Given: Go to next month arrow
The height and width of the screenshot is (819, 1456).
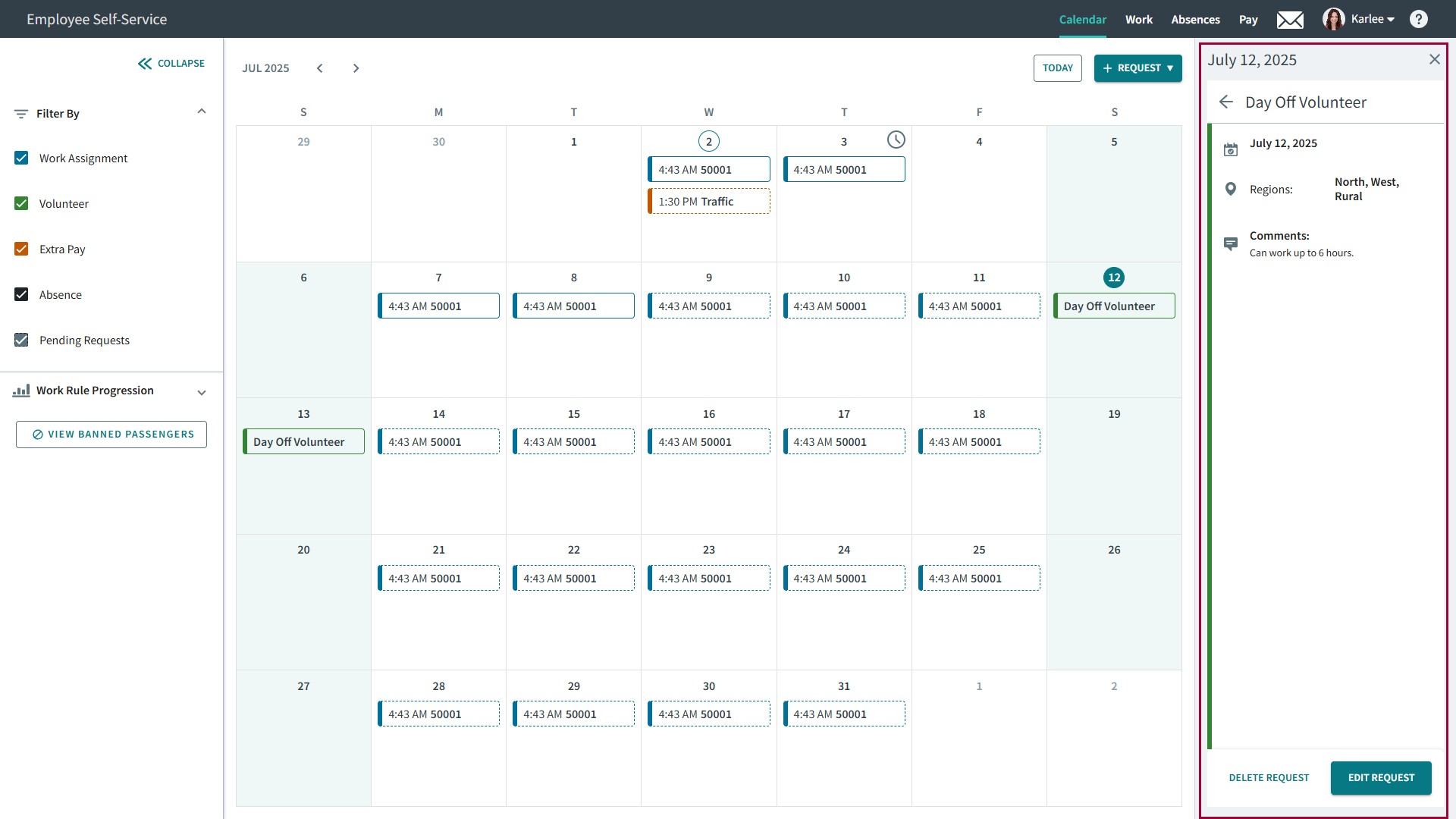Looking at the screenshot, I should [356, 68].
